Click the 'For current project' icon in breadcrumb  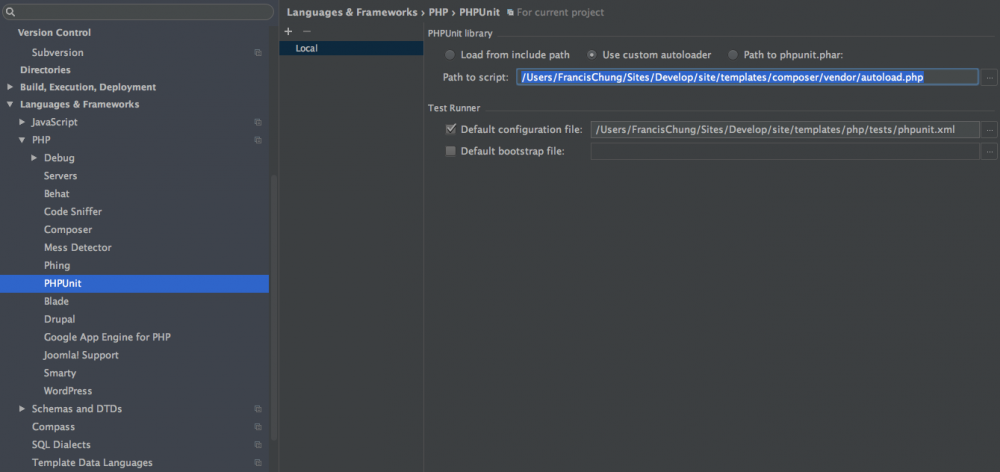tap(510, 12)
